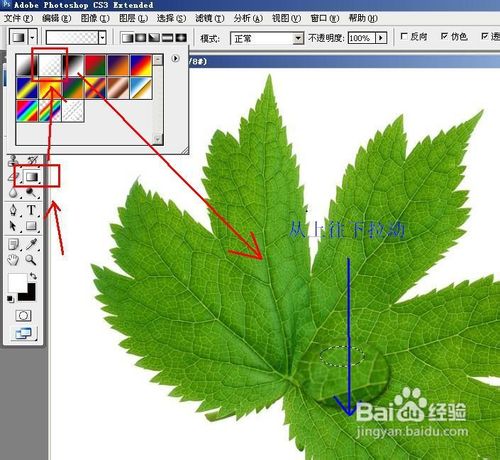Toggle the 仿色 (Dither) checkbox
This screenshot has height=460, width=500.
point(444,36)
